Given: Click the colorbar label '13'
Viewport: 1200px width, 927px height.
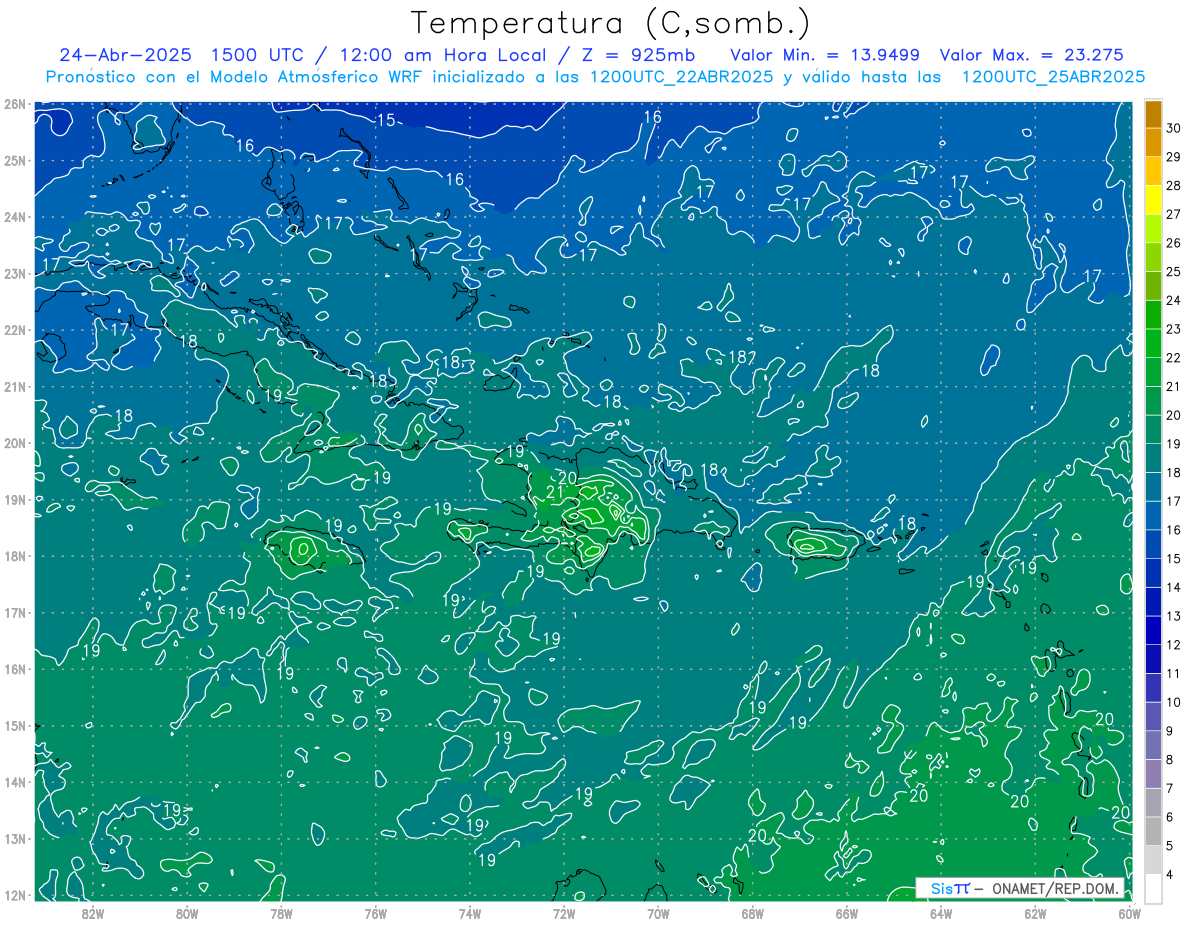Looking at the screenshot, I should point(1174,616).
